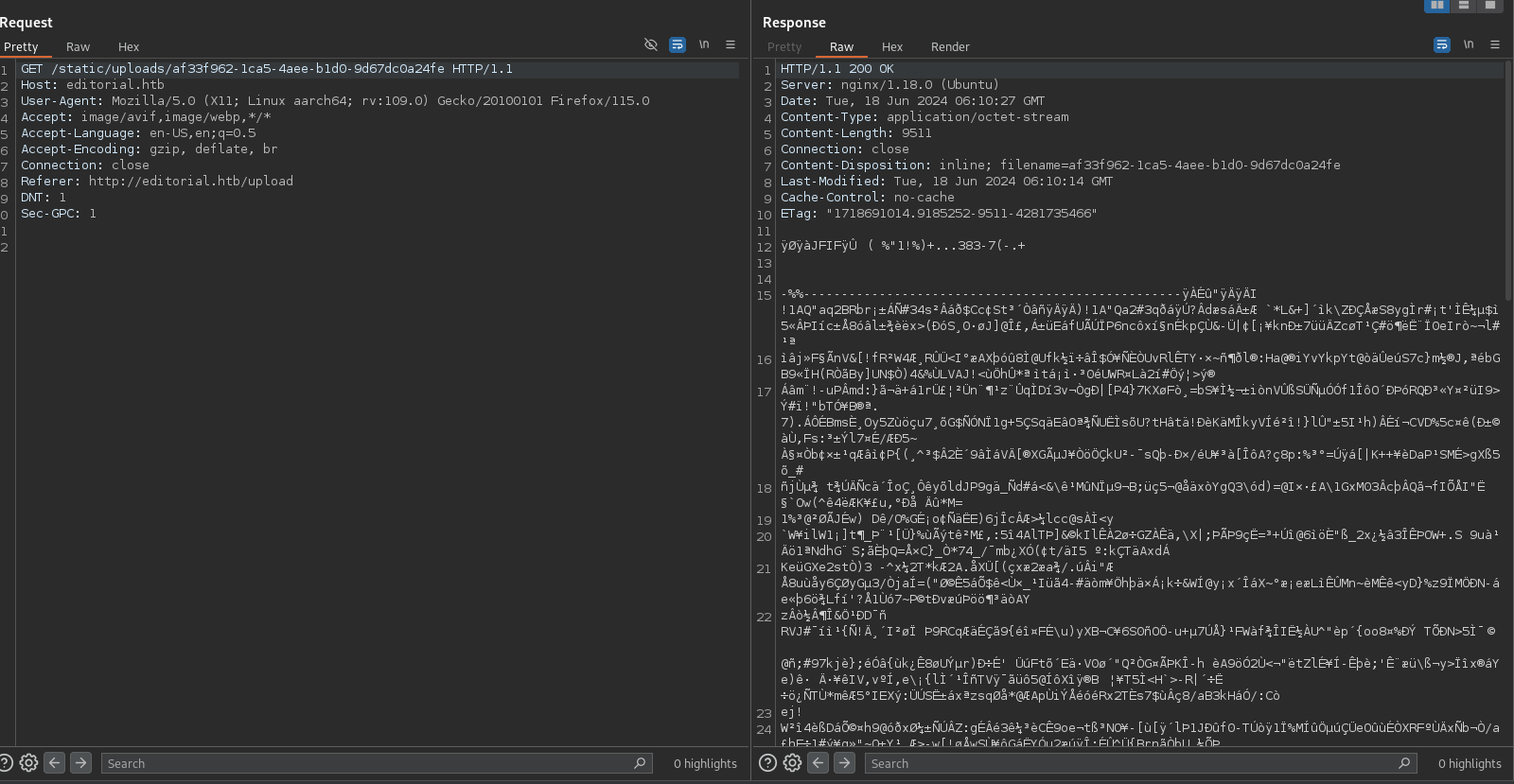Open the Response Render tab
Viewport: 1514px width, 784px height.
(950, 46)
